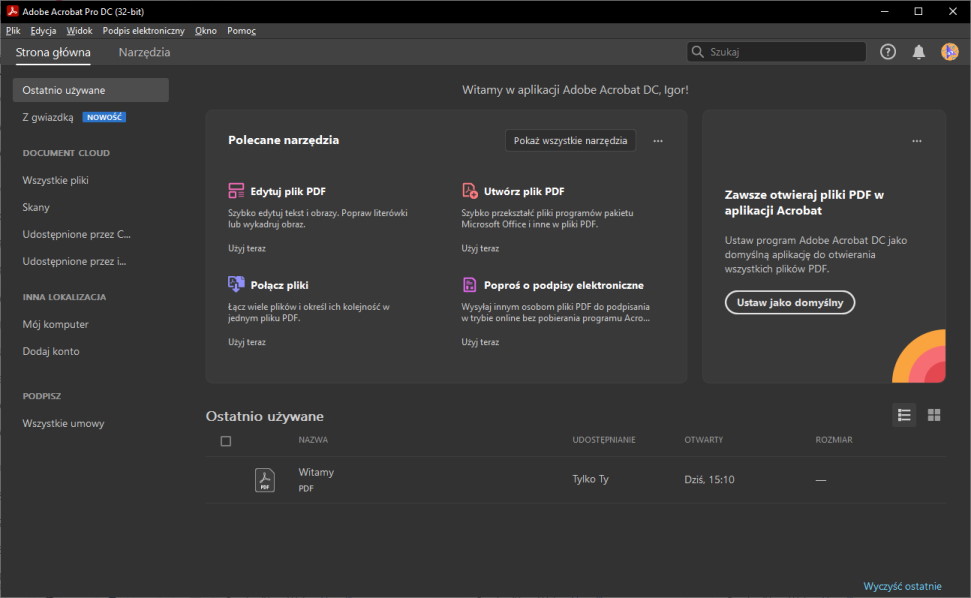Open the Edycja menu

click(x=43, y=30)
